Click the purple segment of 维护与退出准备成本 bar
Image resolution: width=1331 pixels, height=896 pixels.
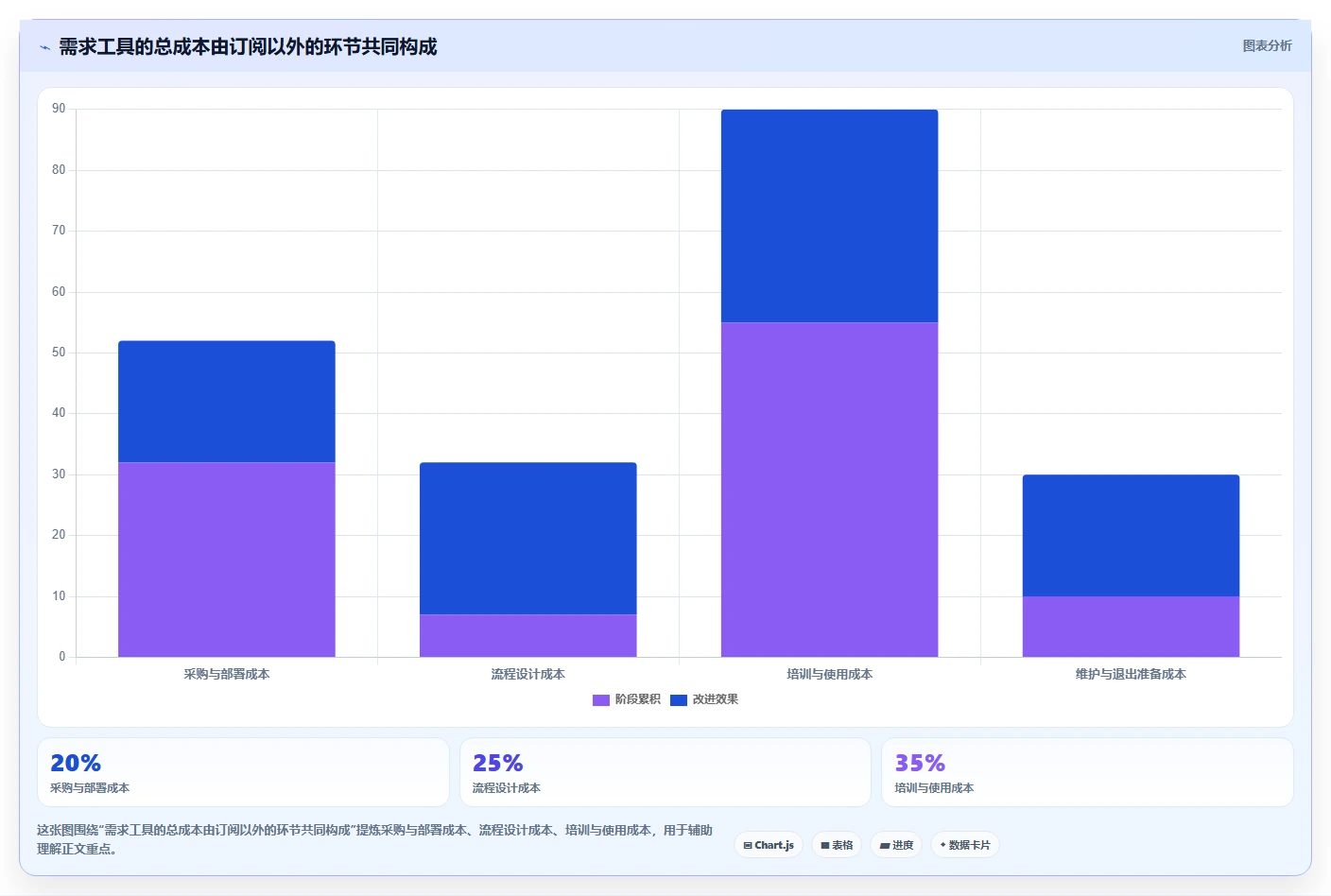point(1131,627)
